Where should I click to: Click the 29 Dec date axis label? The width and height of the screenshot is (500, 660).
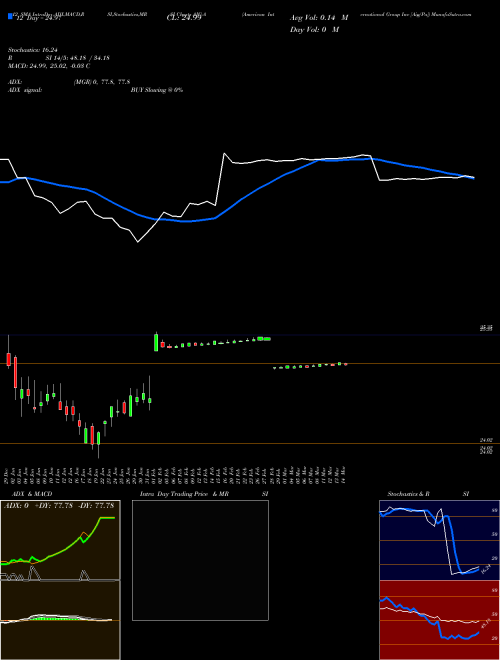click(x=7, y=474)
